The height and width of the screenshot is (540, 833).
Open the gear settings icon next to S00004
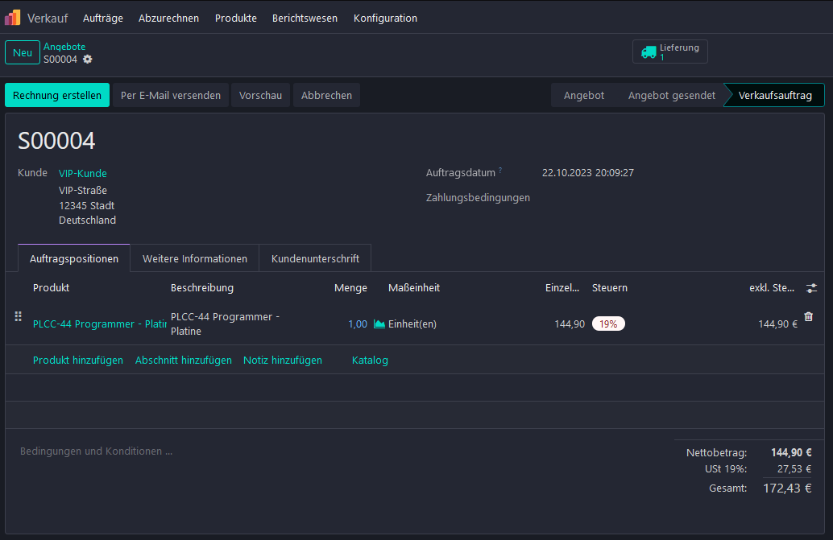(88, 59)
